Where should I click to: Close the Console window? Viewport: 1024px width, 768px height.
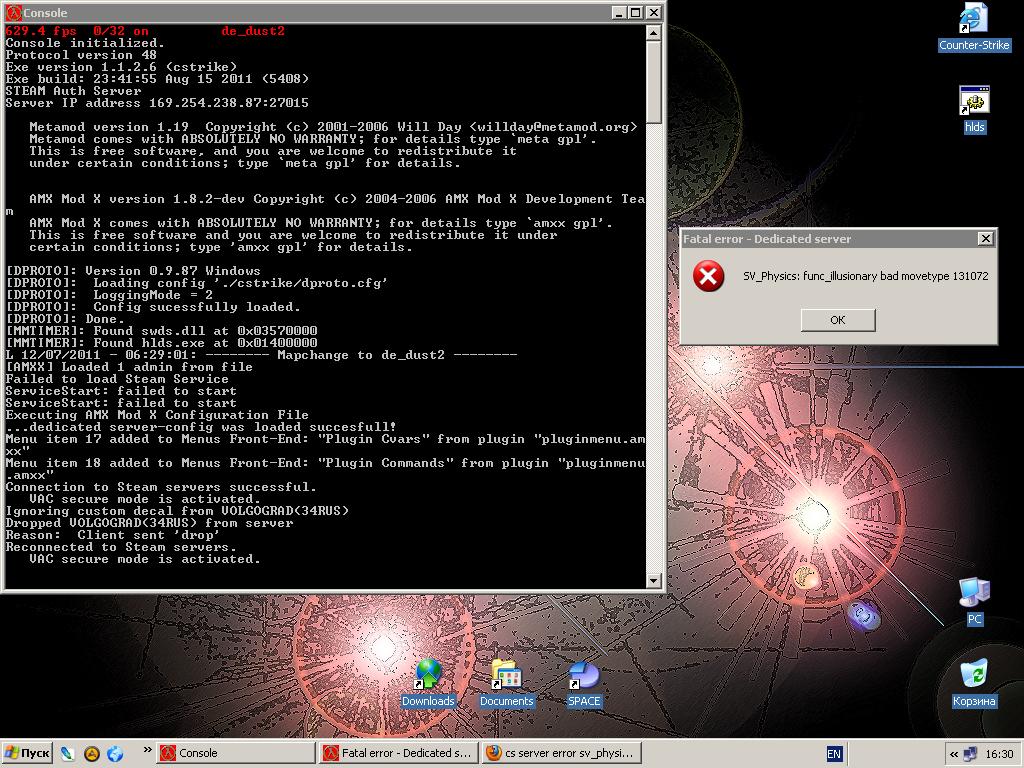[x=654, y=12]
